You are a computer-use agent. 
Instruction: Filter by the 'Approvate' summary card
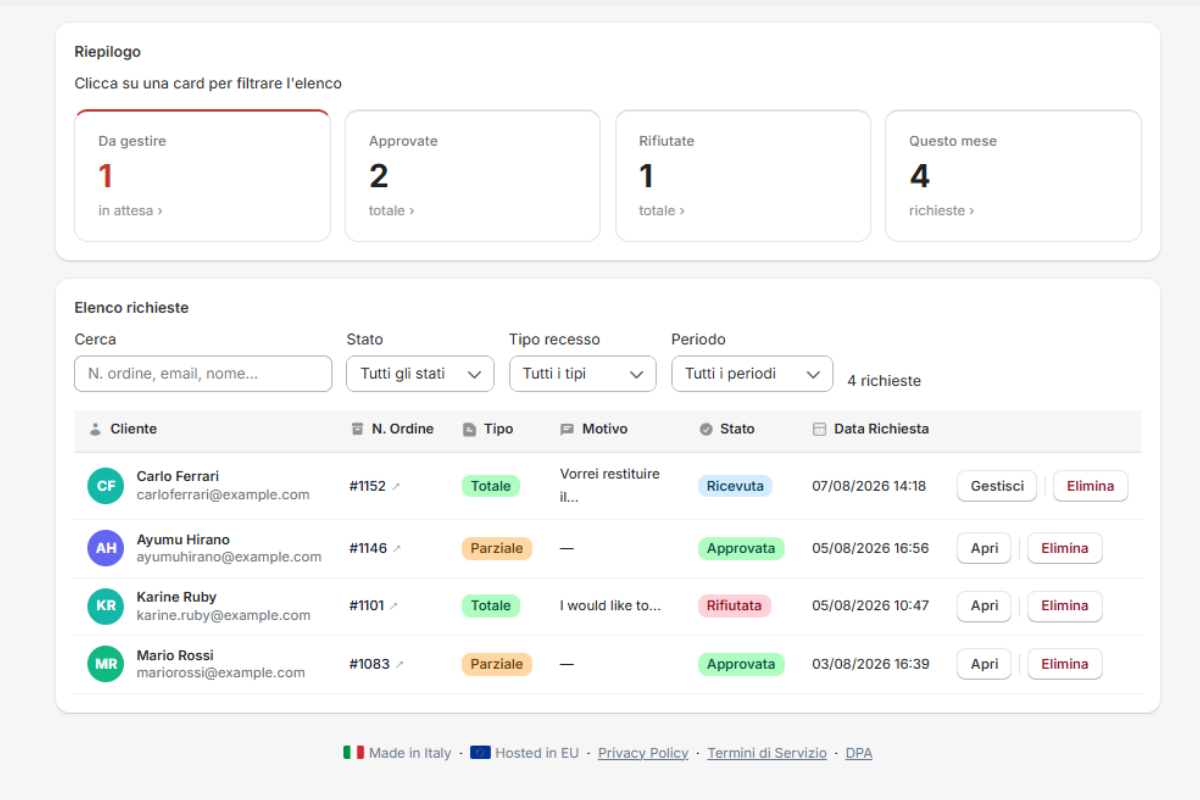click(473, 176)
